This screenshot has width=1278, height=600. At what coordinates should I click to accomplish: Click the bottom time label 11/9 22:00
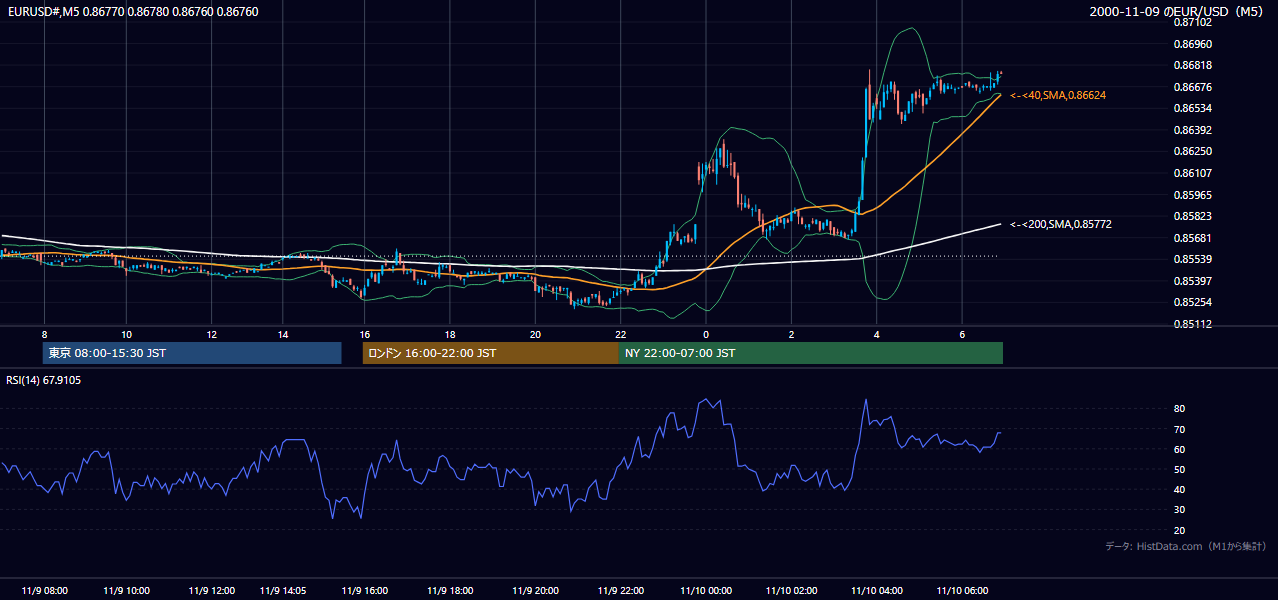click(x=621, y=590)
